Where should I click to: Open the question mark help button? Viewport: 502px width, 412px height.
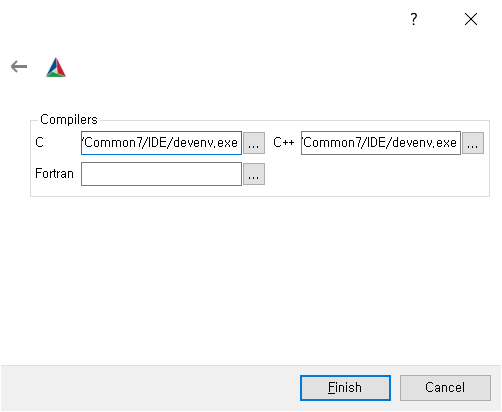click(414, 19)
